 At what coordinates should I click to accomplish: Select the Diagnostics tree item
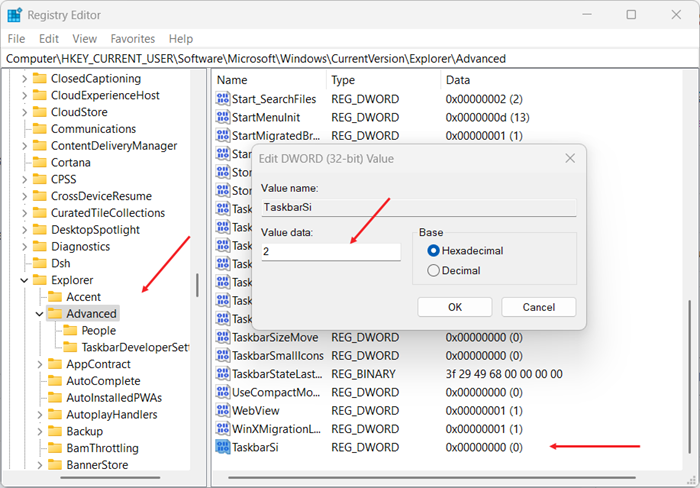80,246
